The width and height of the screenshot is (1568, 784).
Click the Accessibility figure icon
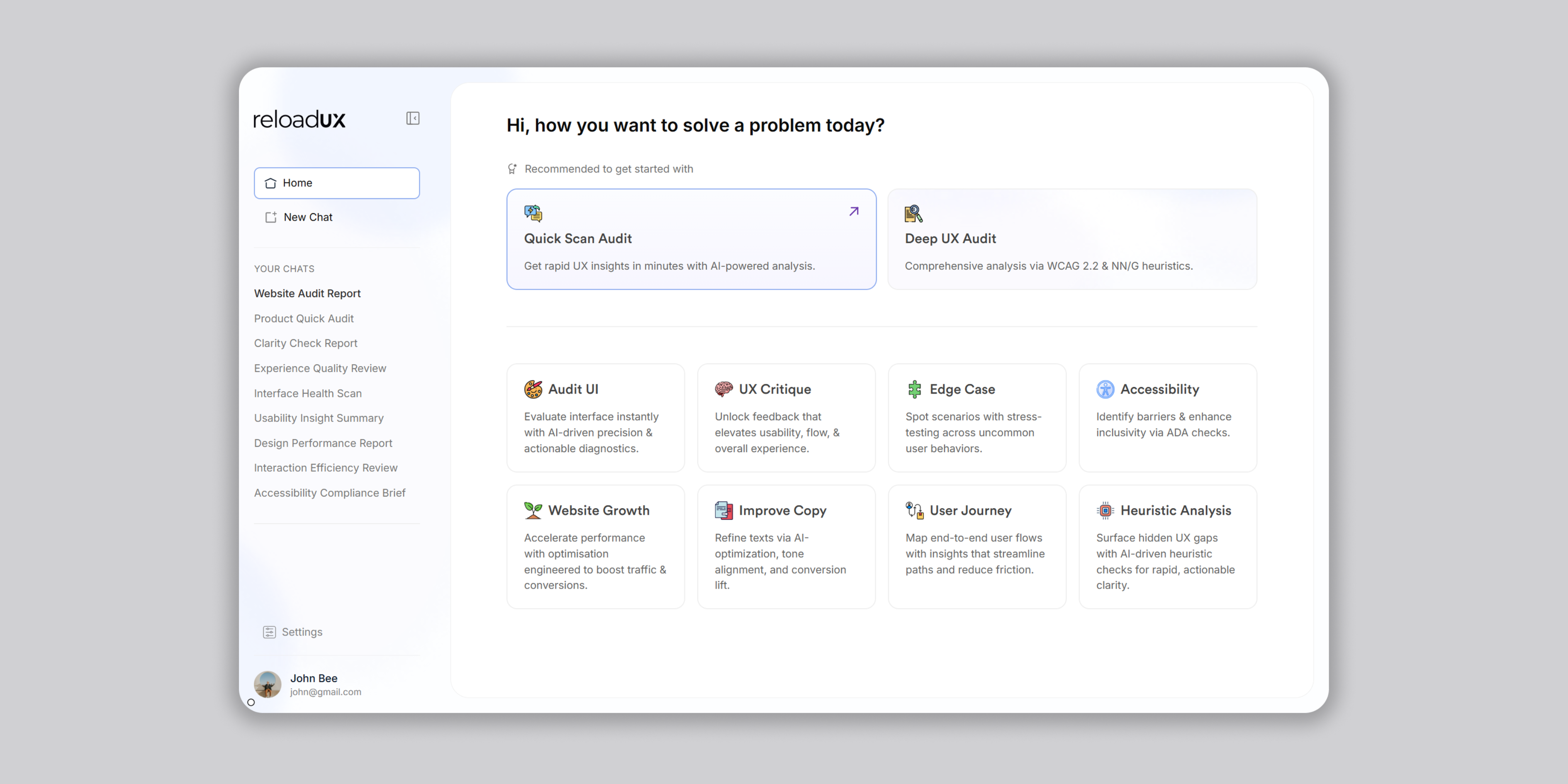(1105, 388)
